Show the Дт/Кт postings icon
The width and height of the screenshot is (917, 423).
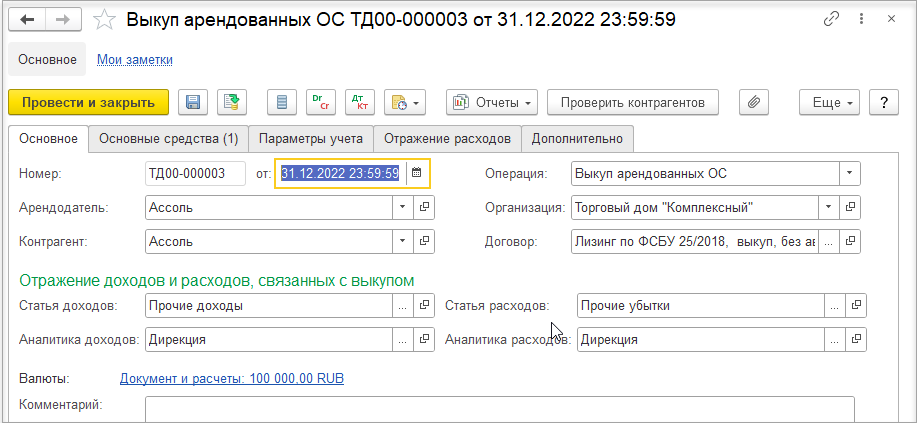pos(360,102)
